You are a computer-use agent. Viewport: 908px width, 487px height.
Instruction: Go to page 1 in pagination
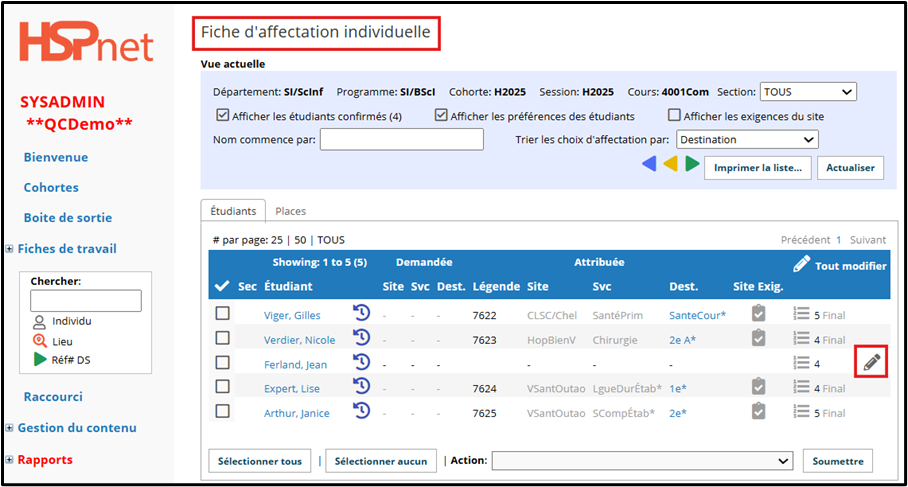[838, 240]
